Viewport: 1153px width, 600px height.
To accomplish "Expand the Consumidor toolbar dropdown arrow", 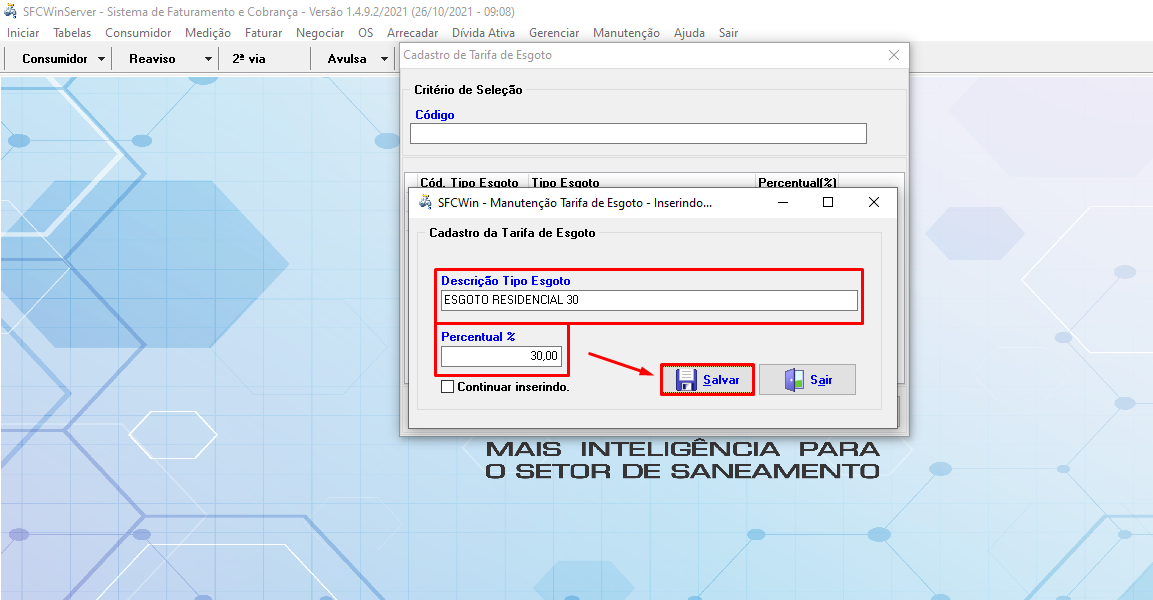I will tap(102, 59).
